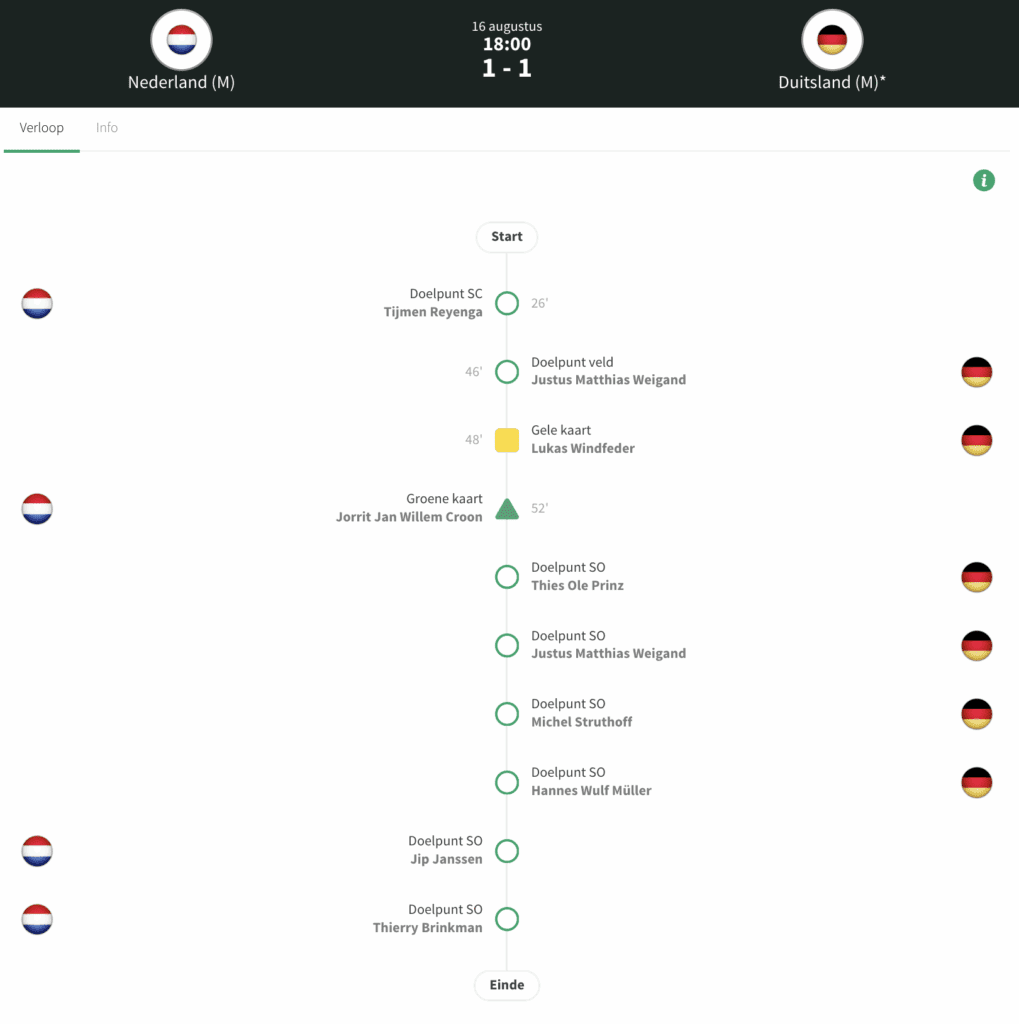This screenshot has width=1019, height=1024.
Task: Click Dutch flag beside Jip Janssen
Action: coord(37,851)
